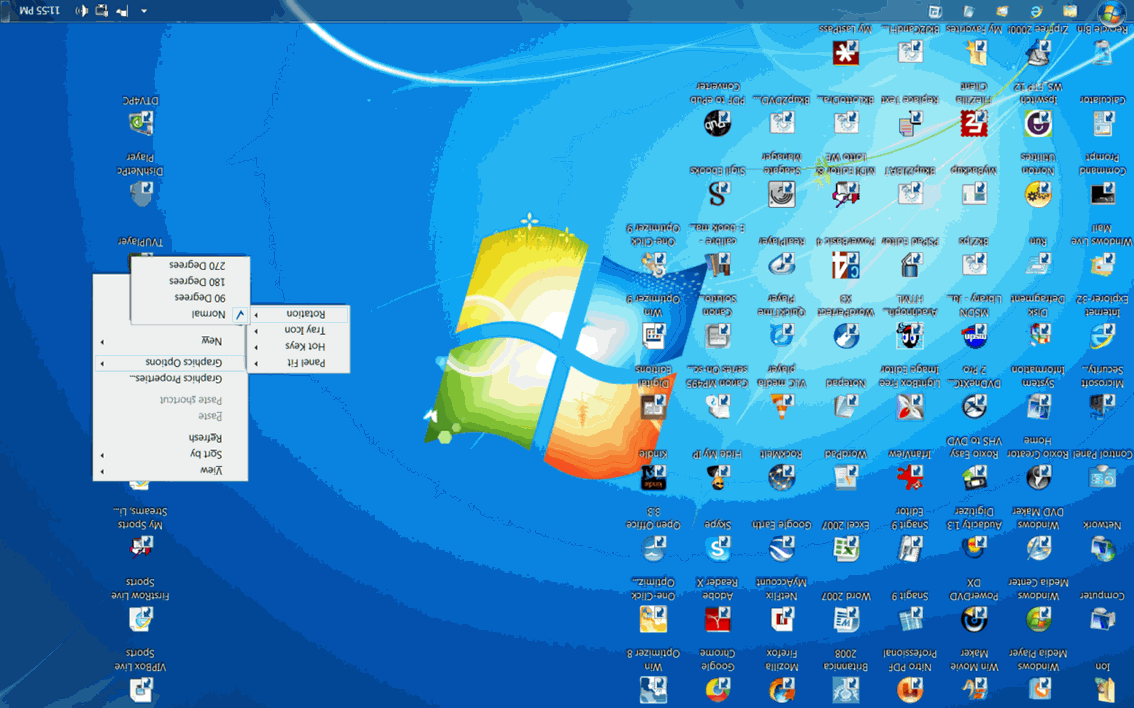Open the FileZilla Client desktop icon
The height and width of the screenshot is (708, 1134).
click(973, 123)
